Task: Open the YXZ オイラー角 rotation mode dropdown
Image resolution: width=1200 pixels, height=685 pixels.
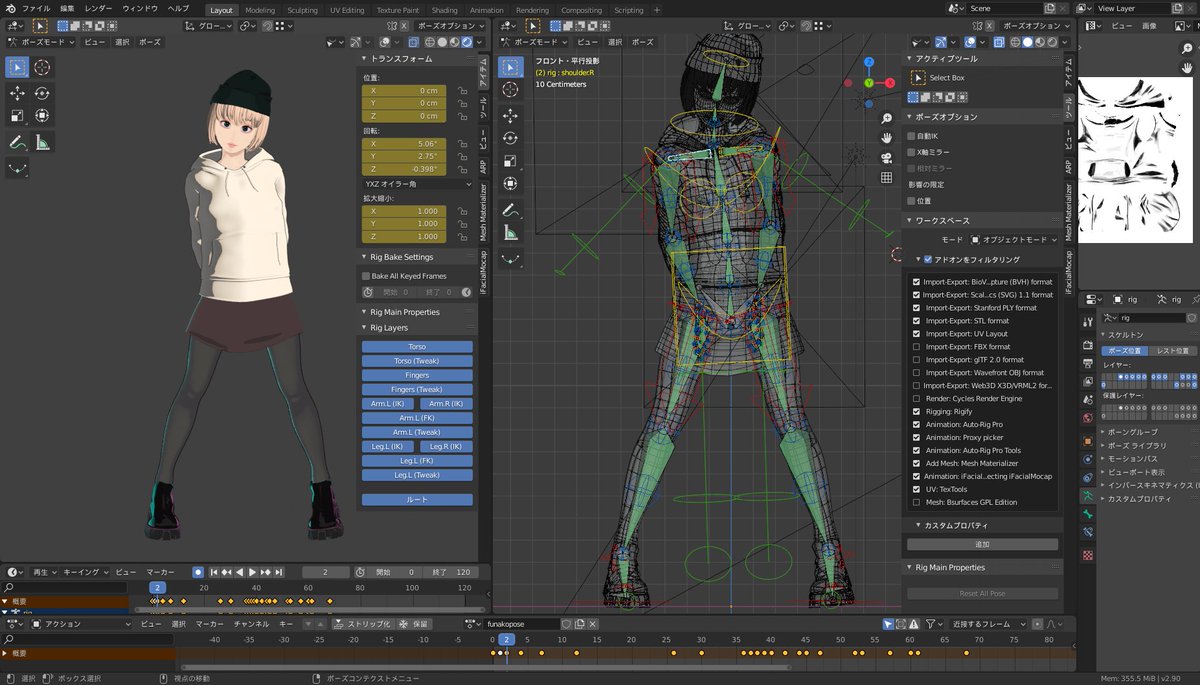Action: [417, 184]
